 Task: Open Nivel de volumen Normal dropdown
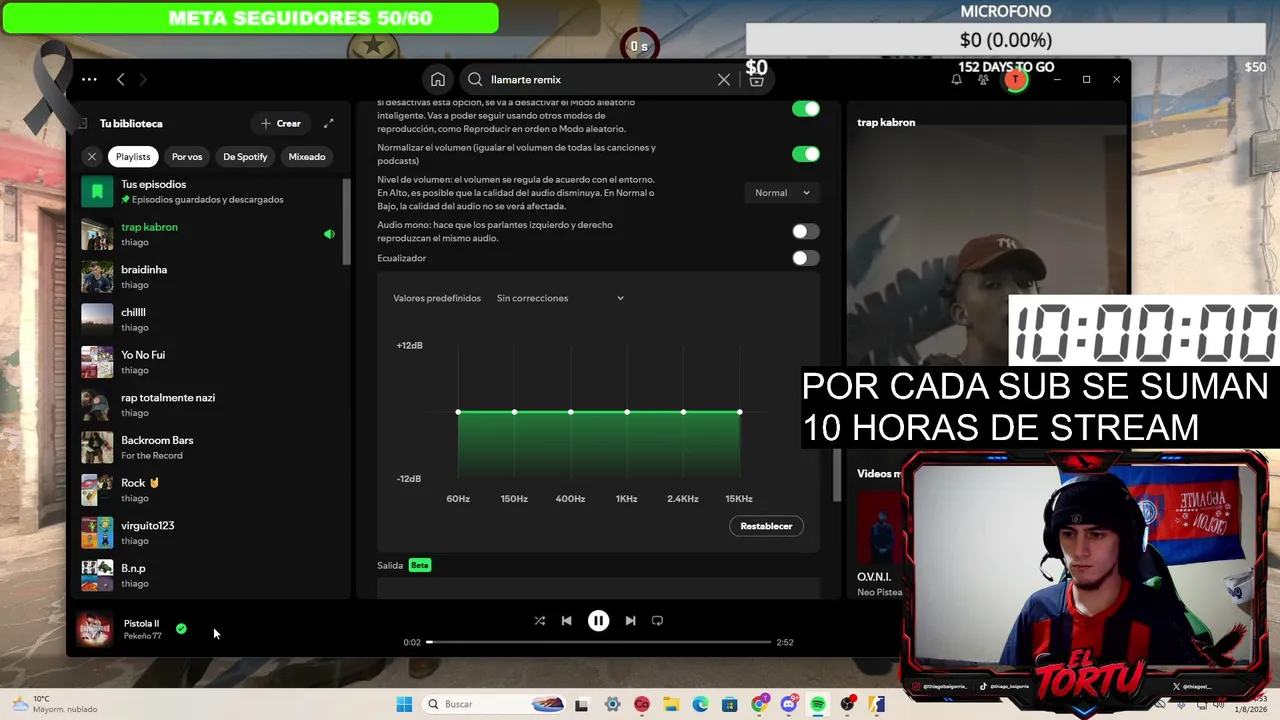[x=782, y=193]
